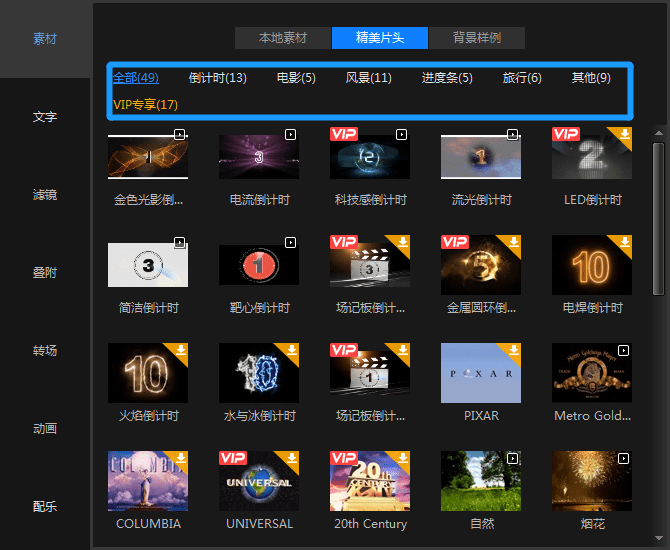Click download icon on UNIVERSAL thumbnail
The width and height of the screenshot is (670, 550).
point(292,458)
